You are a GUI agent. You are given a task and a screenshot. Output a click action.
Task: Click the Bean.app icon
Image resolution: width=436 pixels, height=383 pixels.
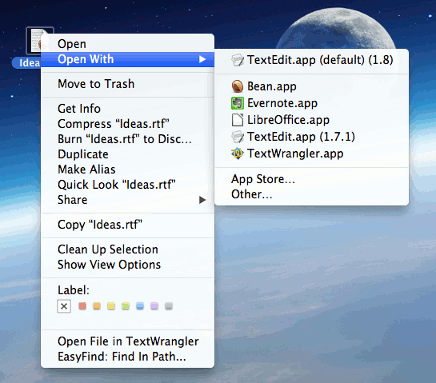click(x=237, y=87)
